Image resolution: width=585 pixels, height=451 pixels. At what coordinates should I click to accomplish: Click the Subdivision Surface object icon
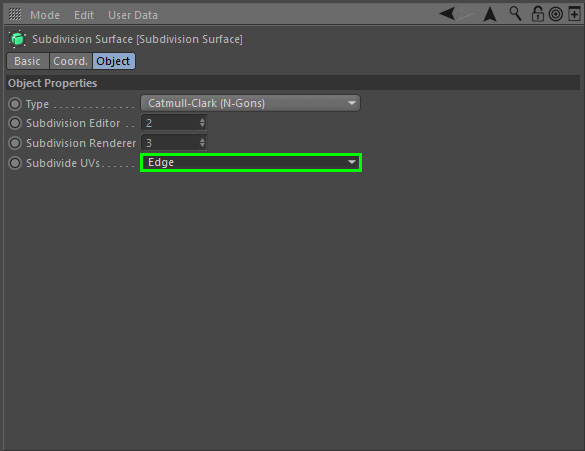(x=17, y=39)
